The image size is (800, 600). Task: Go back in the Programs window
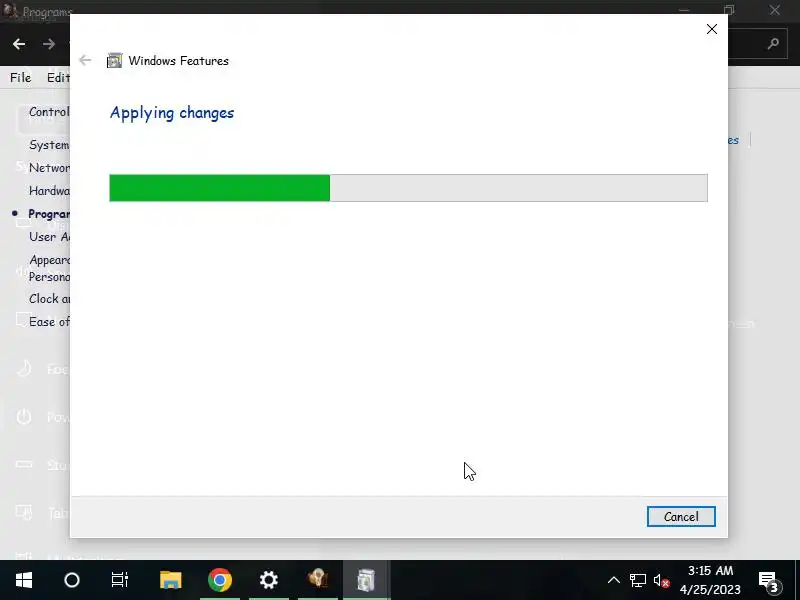(19, 44)
